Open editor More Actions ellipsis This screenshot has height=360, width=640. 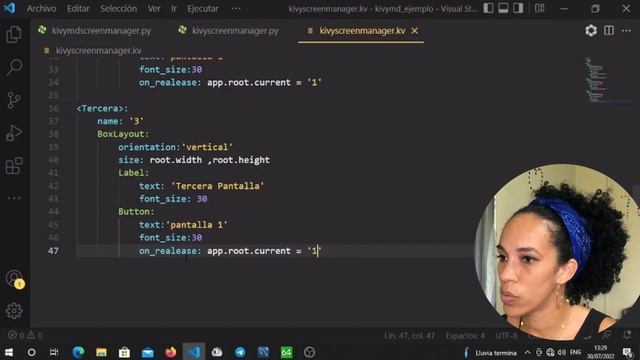(x=626, y=31)
